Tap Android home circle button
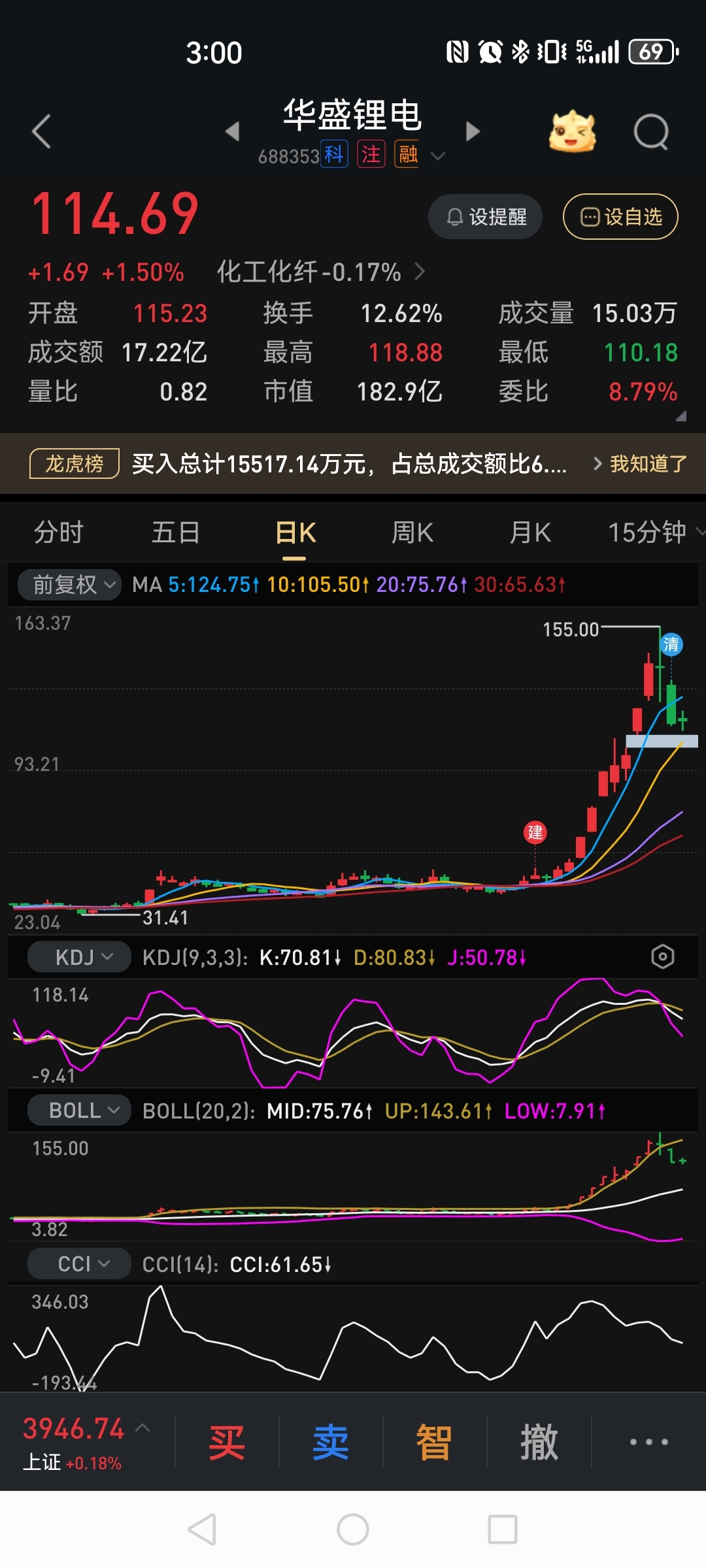The height and width of the screenshot is (1568, 706). tap(353, 1529)
